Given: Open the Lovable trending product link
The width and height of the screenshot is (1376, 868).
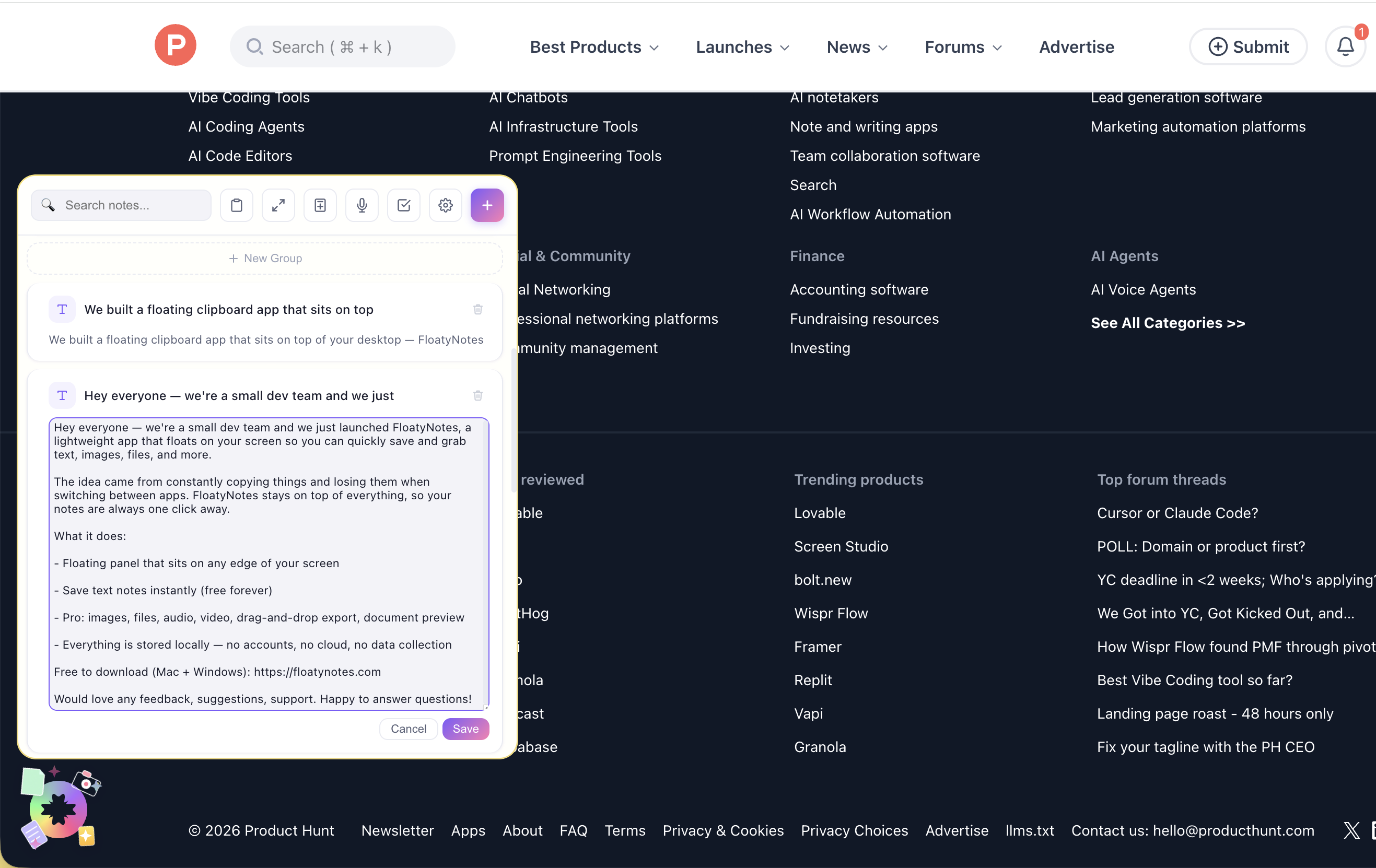Looking at the screenshot, I should [x=820, y=512].
